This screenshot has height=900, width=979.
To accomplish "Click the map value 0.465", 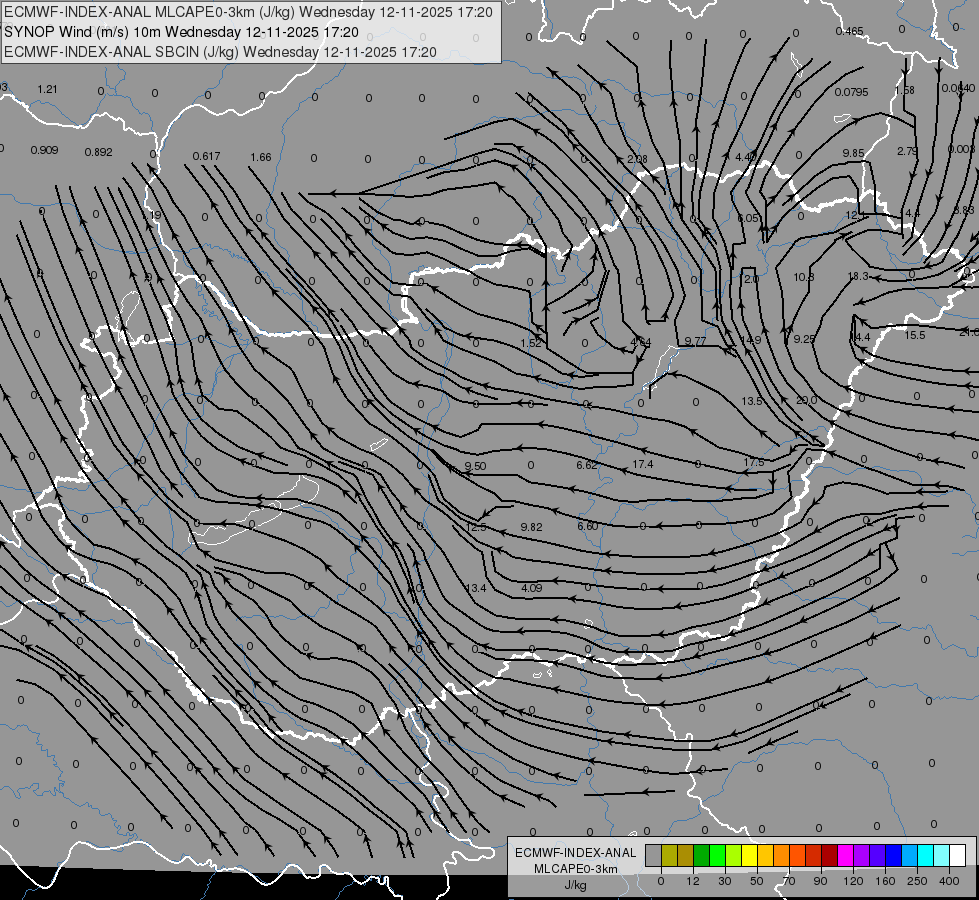I will [849, 31].
